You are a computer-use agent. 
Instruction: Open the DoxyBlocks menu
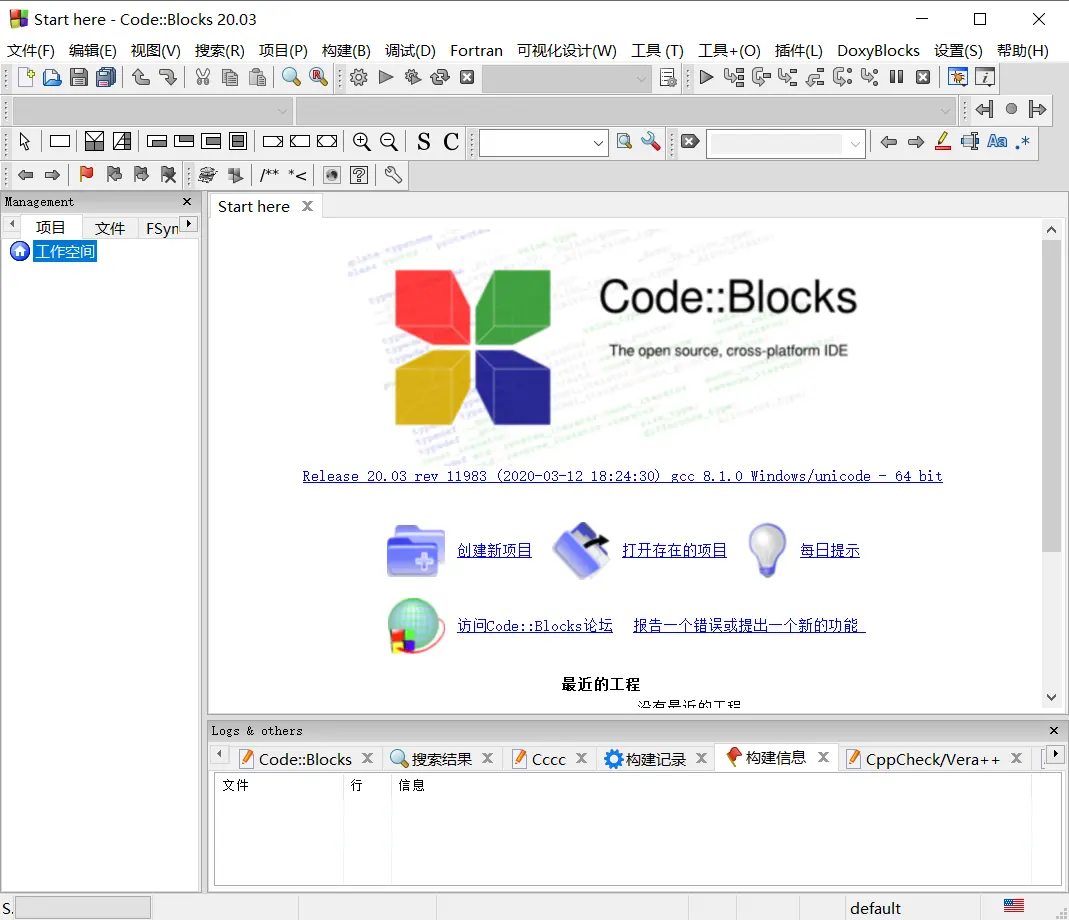[878, 50]
